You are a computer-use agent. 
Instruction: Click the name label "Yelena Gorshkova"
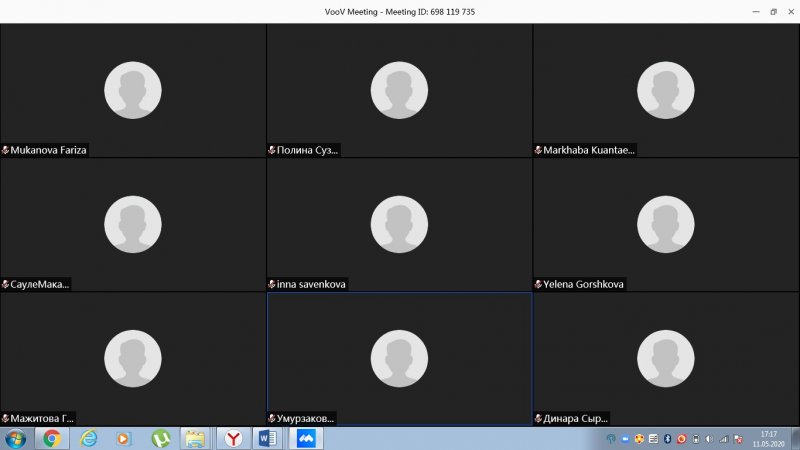[x=583, y=284]
